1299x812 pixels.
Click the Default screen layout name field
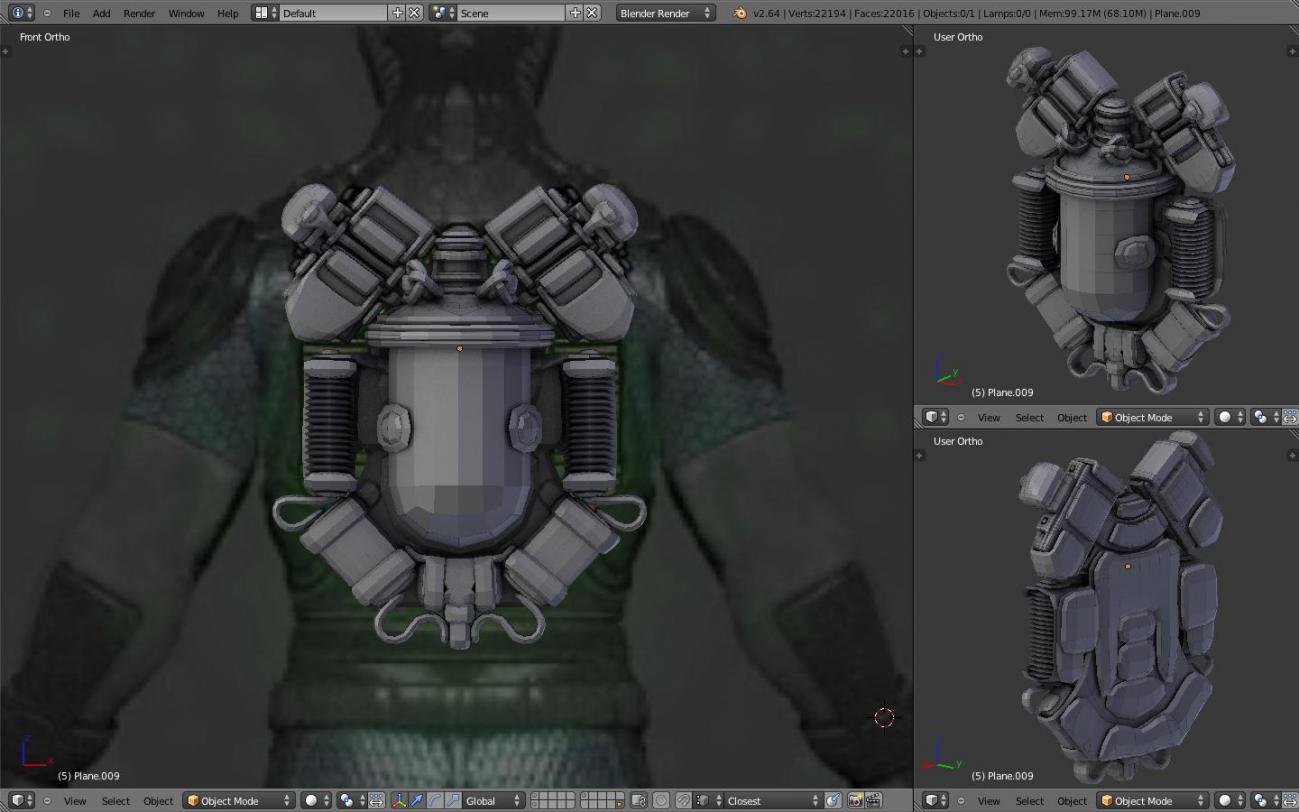point(332,13)
